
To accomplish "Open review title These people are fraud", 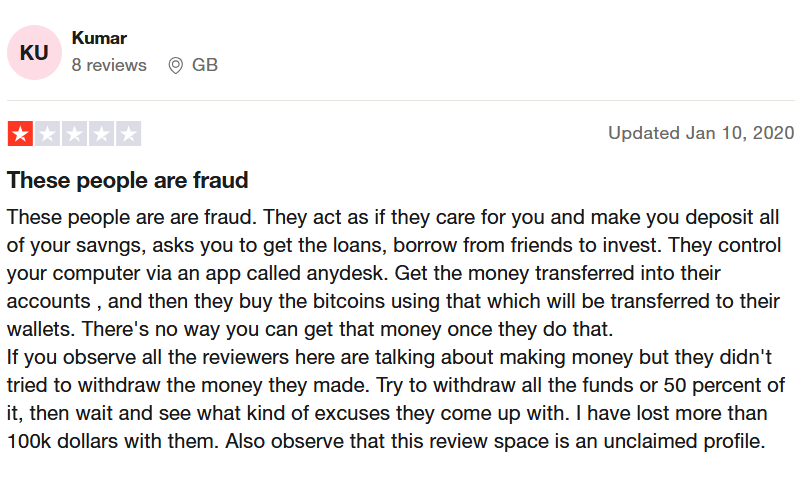I will [x=127, y=181].
